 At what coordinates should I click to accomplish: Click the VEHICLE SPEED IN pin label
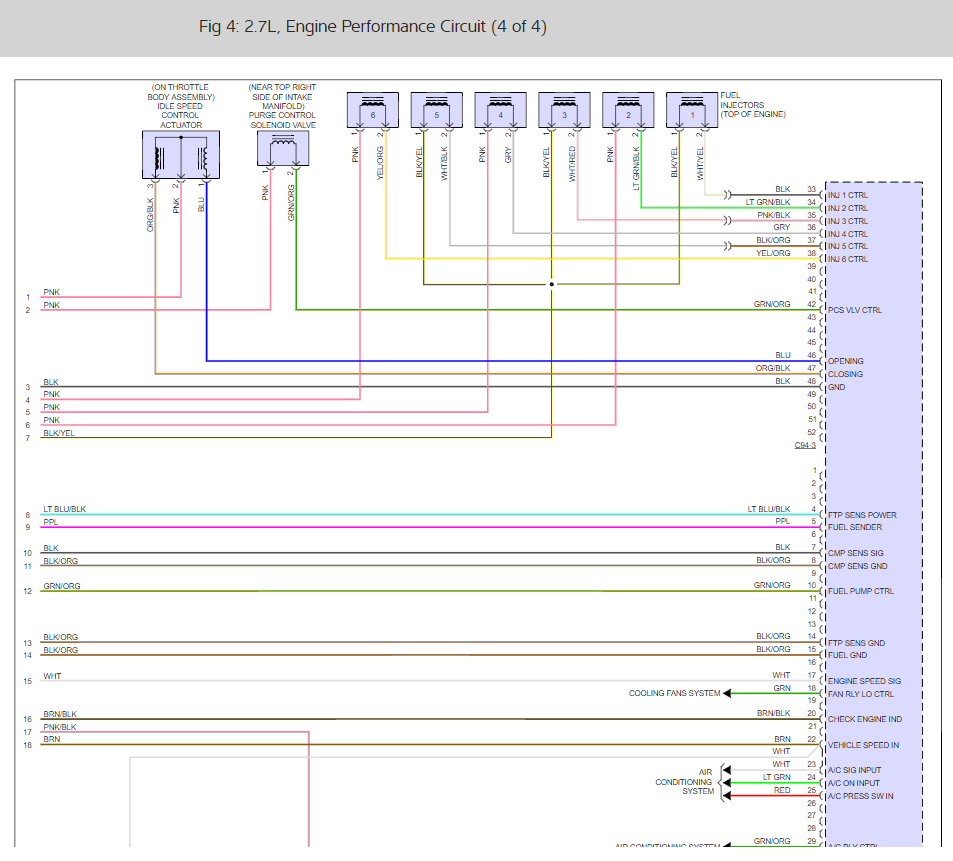coord(863,745)
